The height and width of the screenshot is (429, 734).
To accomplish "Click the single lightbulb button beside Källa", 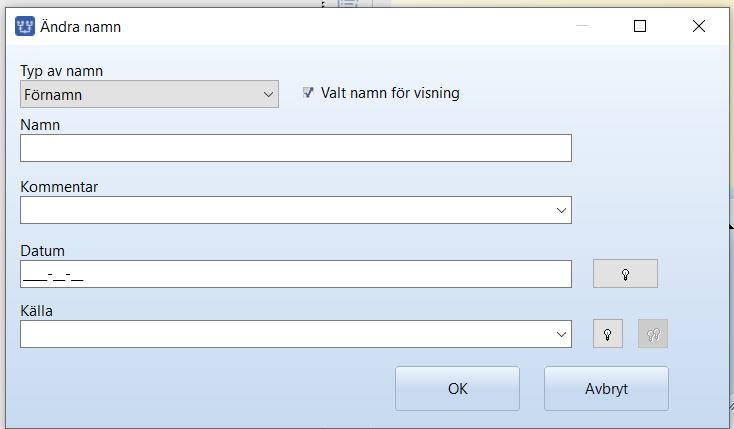I will point(607,334).
